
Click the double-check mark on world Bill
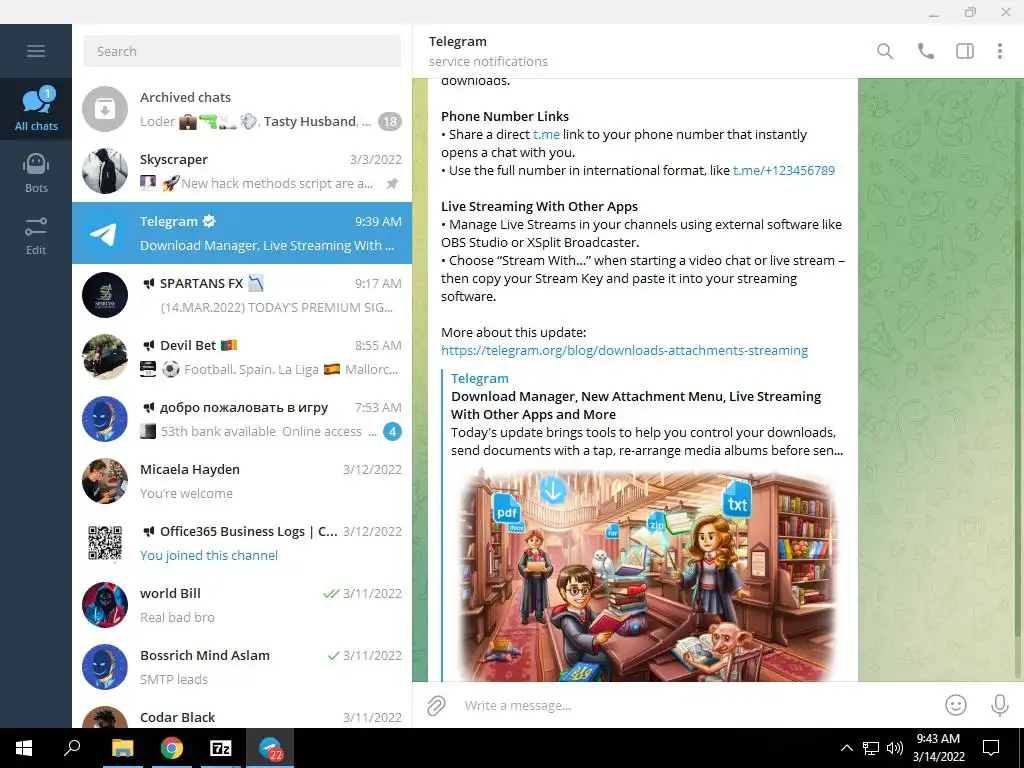click(331, 594)
